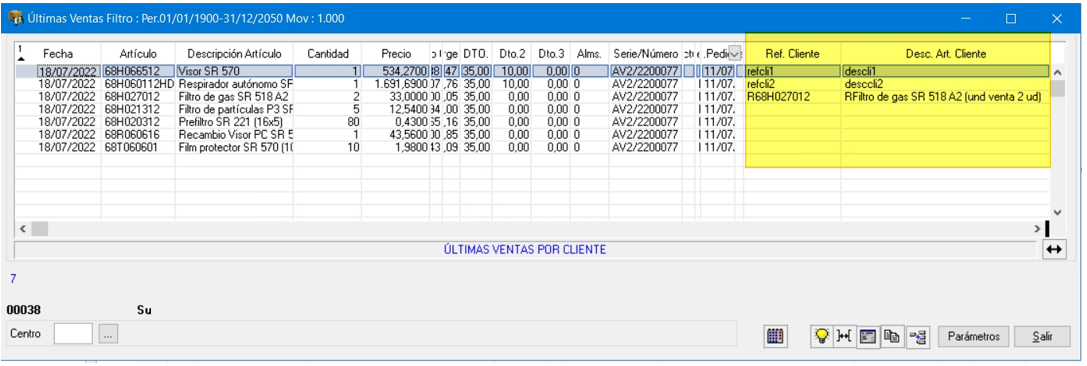Click the horizontal scrollbar right arrow
Viewport: 1087px width, 366px height.
pos(1038,228)
